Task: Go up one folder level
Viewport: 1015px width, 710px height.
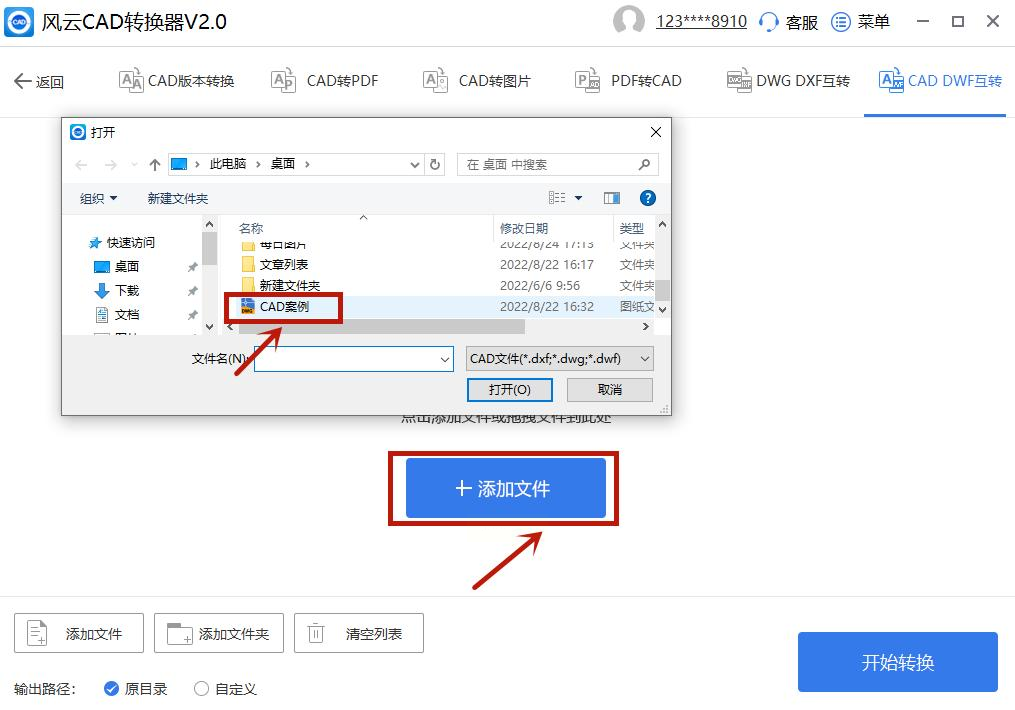Action: pos(155,165)
